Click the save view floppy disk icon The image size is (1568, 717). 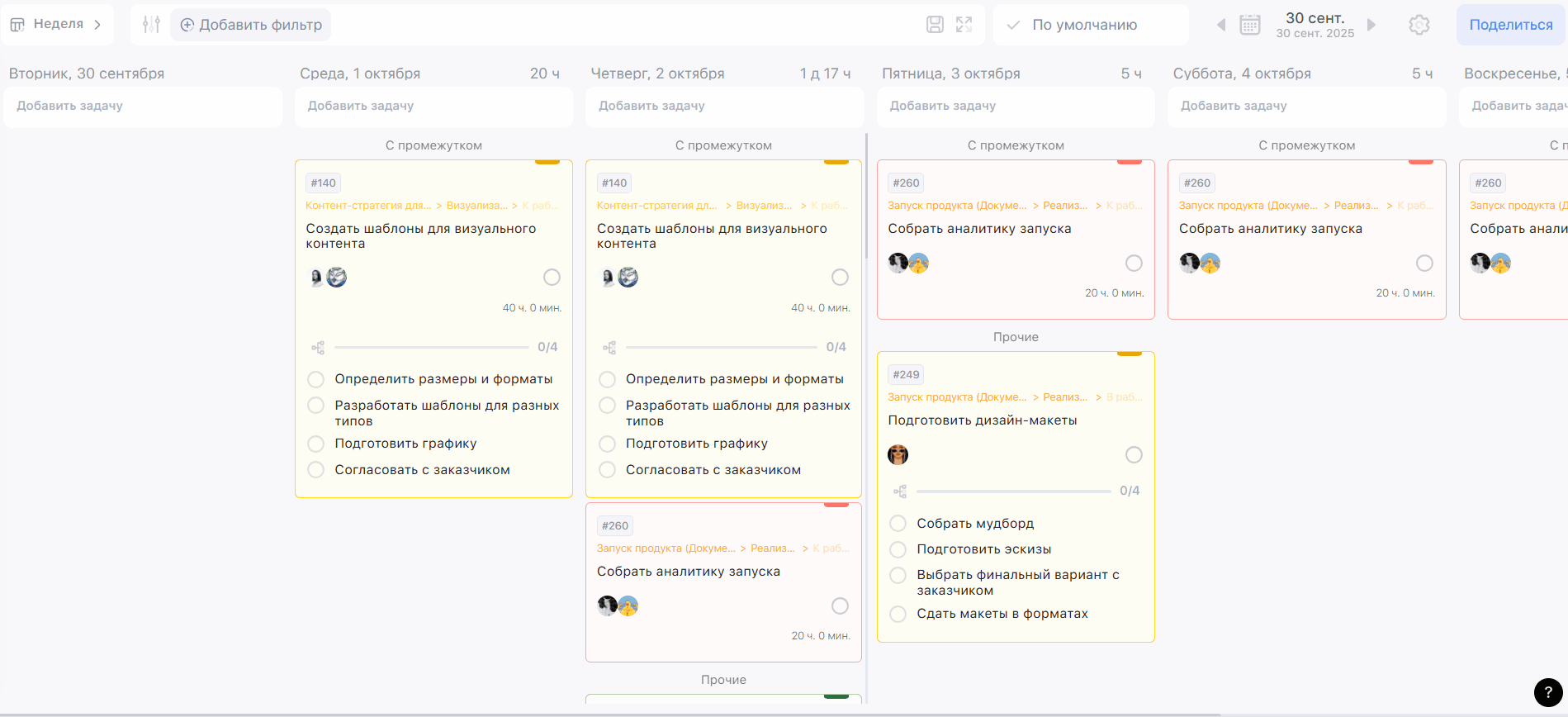pyautogui.click(x=935, y=25)
